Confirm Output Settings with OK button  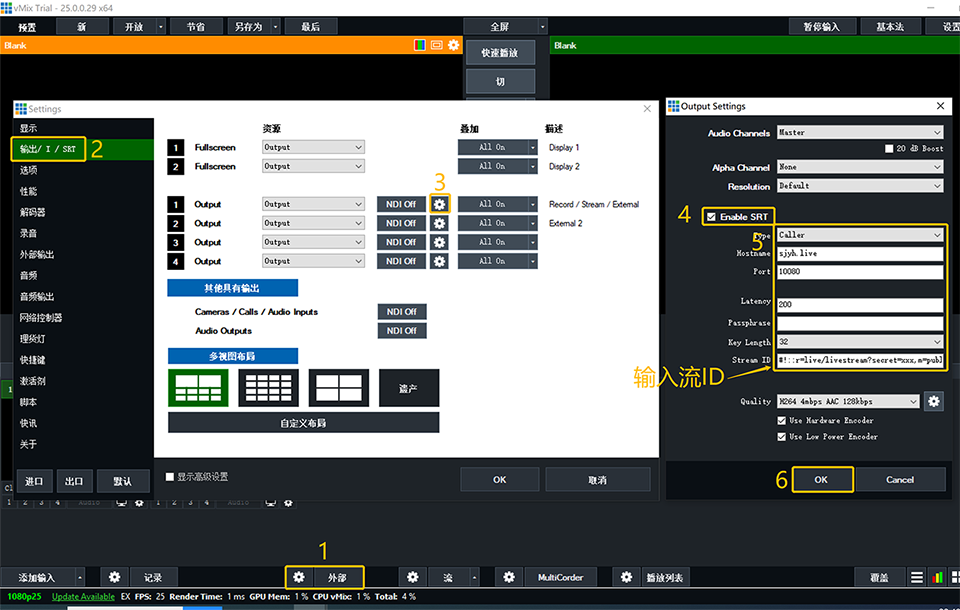point(821,480)
